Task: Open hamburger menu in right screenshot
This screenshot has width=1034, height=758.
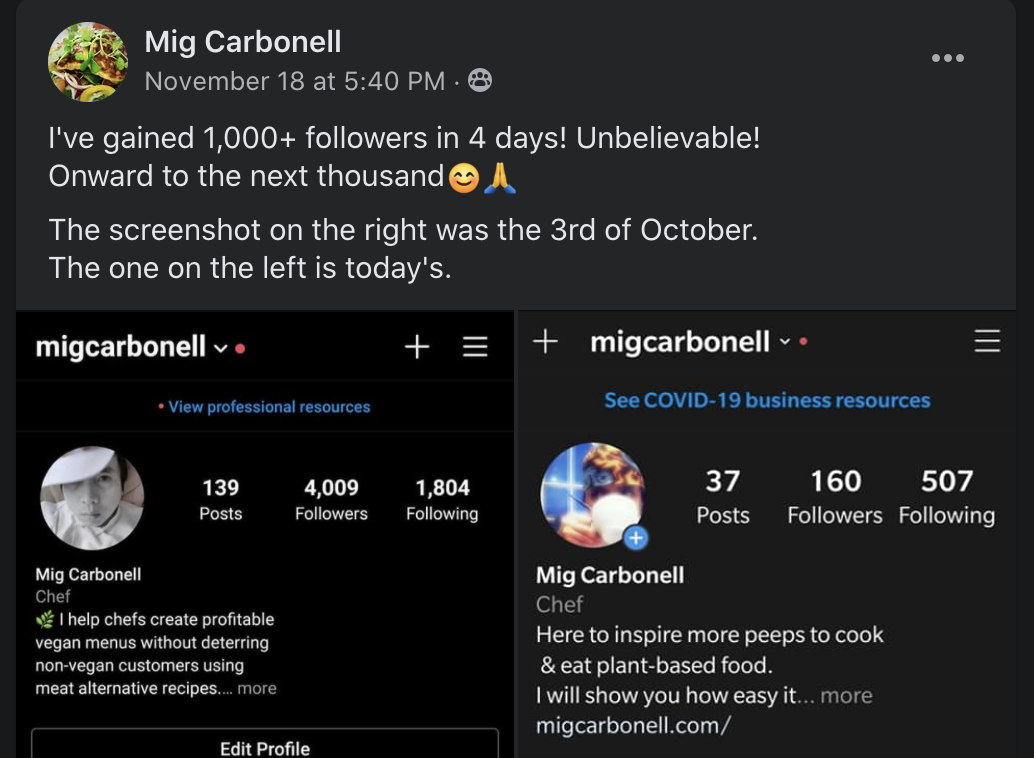Action: pos(987,341)
